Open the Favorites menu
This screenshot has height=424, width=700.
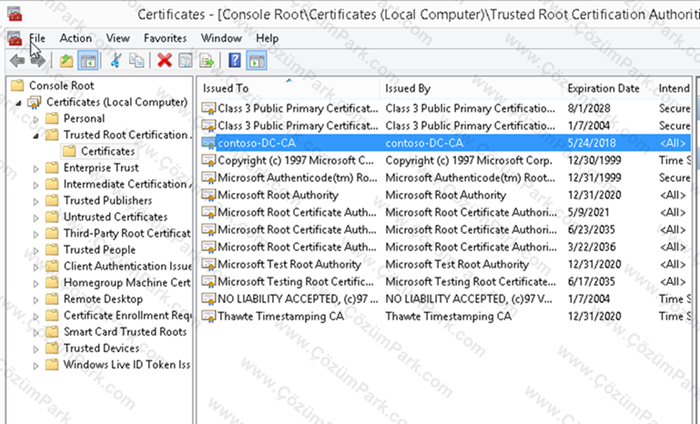(x=165, y=38)
